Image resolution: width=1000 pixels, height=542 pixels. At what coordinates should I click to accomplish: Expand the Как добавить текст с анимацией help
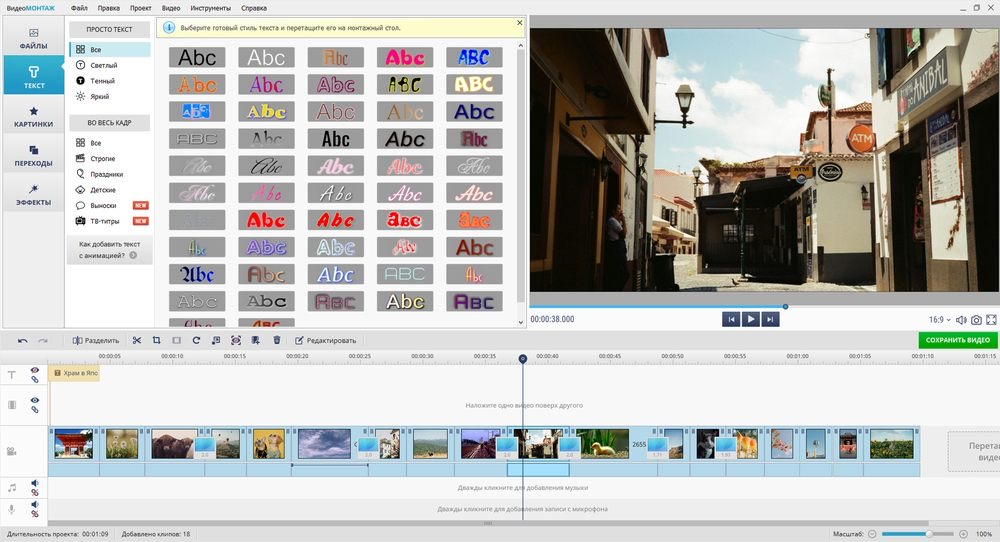[110, 249]
